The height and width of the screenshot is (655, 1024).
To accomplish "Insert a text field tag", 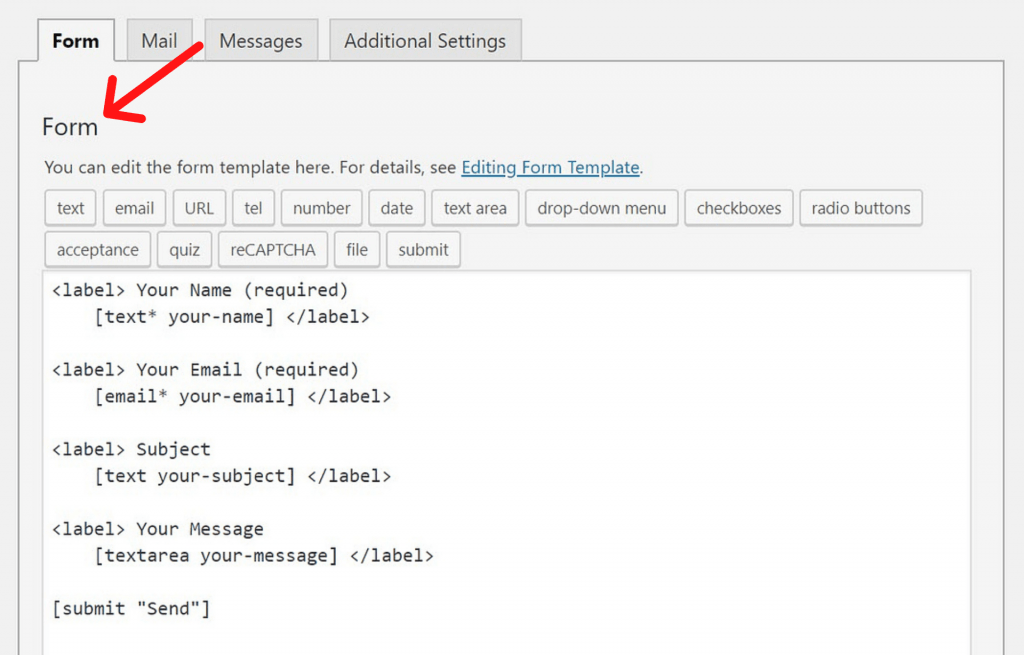I will (71, 208).
